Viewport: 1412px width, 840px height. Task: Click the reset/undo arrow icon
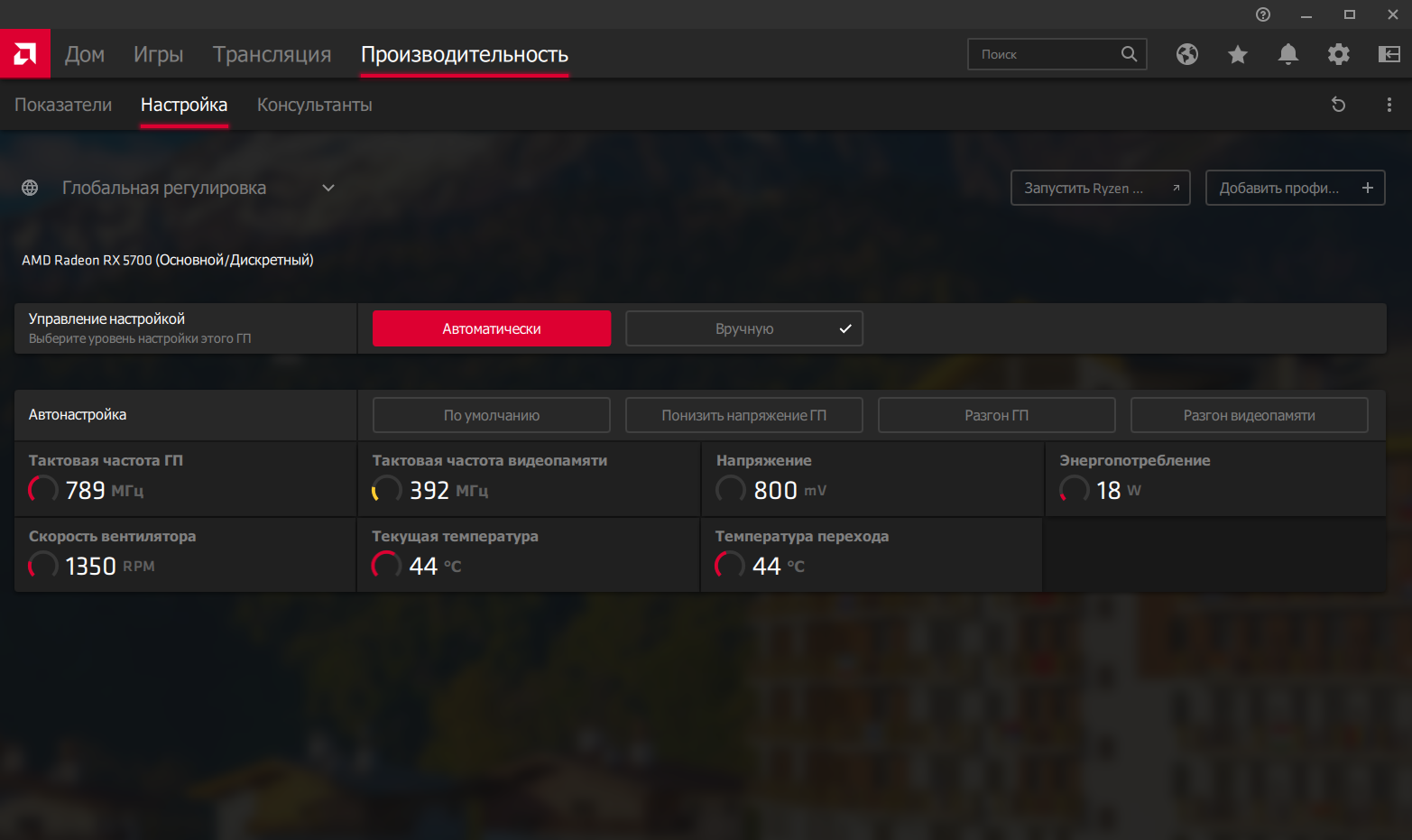(x=1339, y=105)
